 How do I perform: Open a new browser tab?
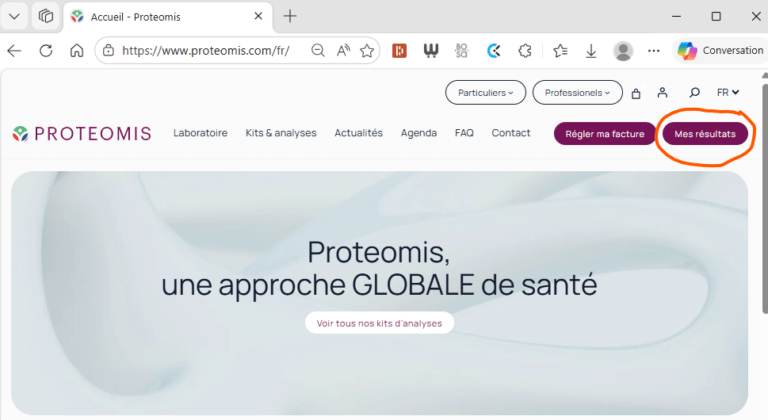pos(290,16)
